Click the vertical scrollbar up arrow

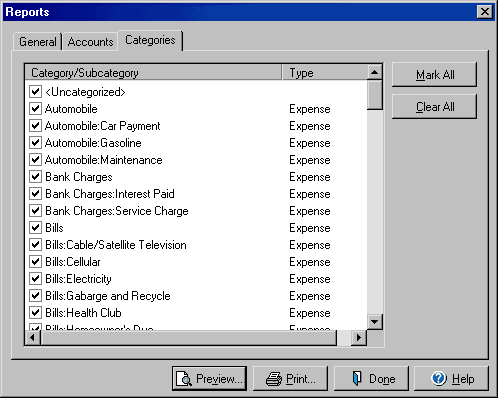375,72
